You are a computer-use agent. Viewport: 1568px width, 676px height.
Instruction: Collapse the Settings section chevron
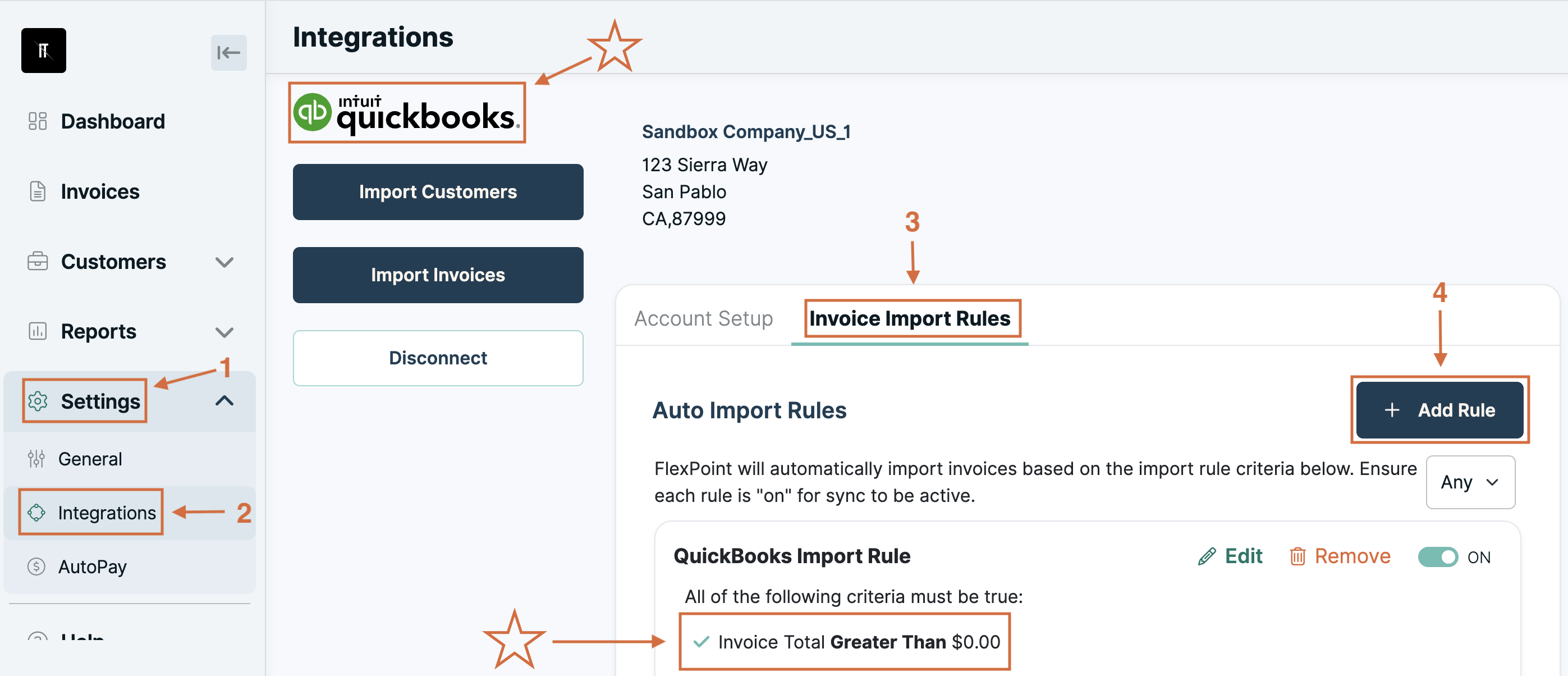[224, 401]
